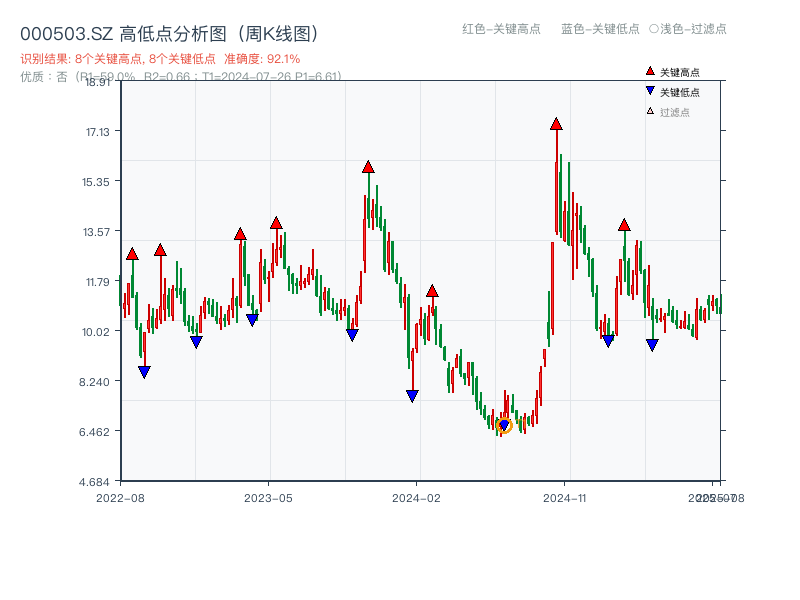Click the highest red triangle marker near 17.13 peak
Image resolution: width=800 pixels, height=600 pixels.
(556, 124)
